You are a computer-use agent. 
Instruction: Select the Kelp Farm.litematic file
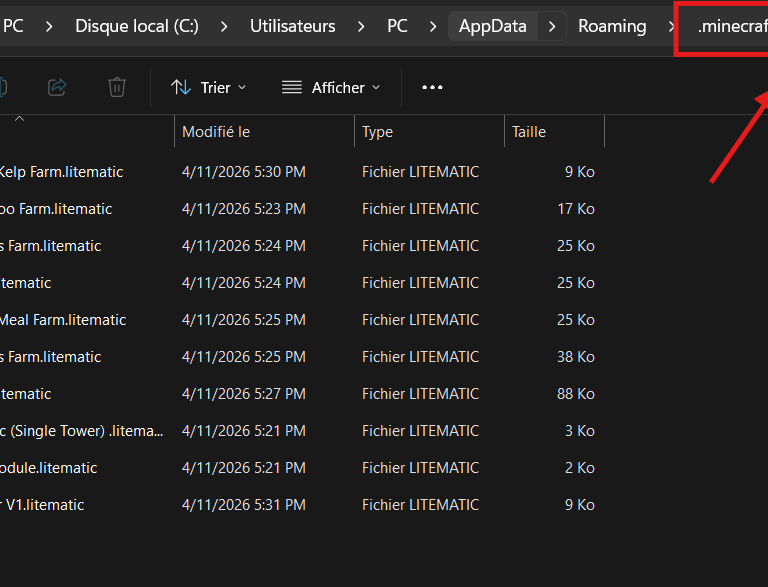tap(60, 172)
